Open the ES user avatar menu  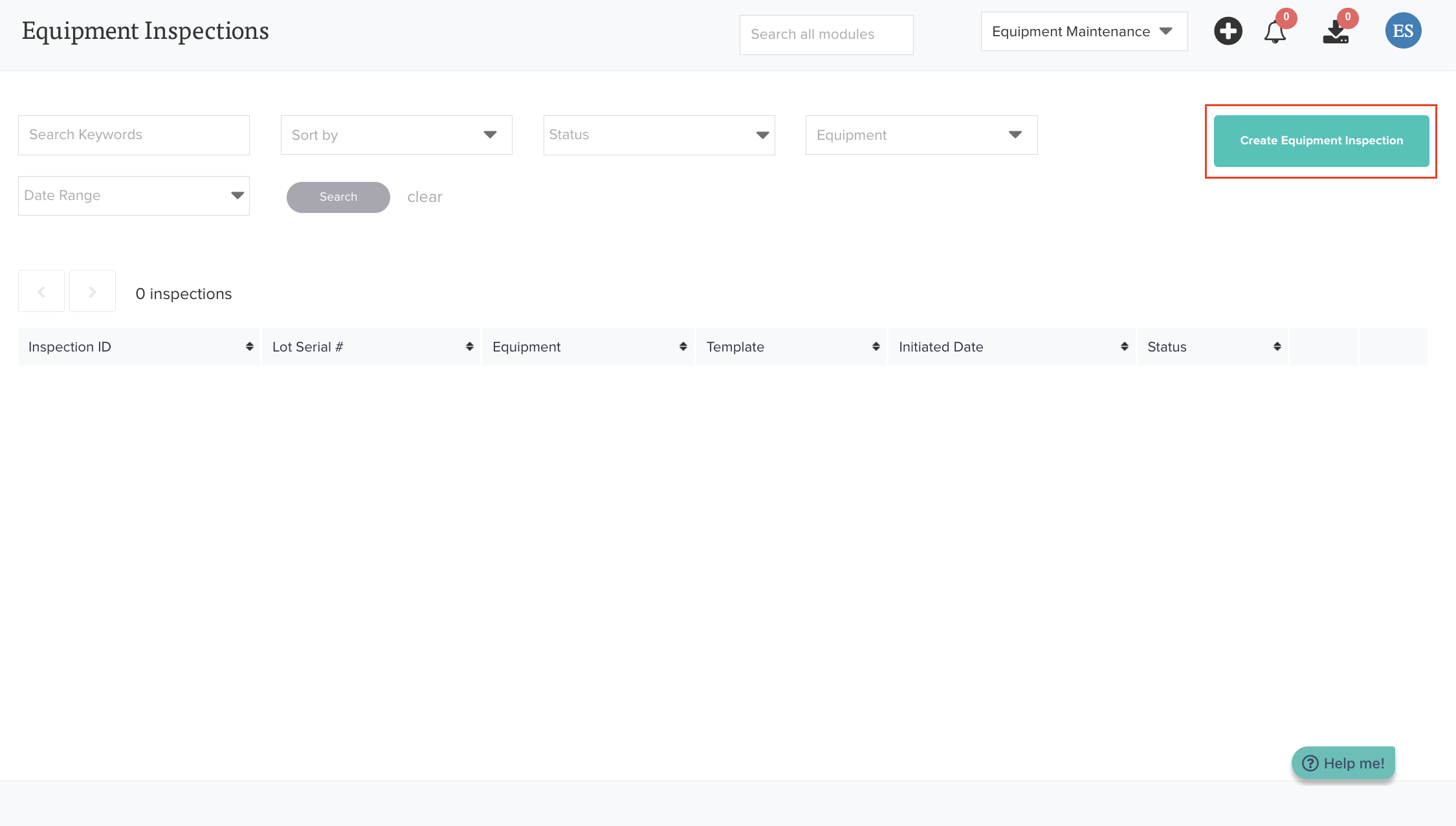point(1403,31)
